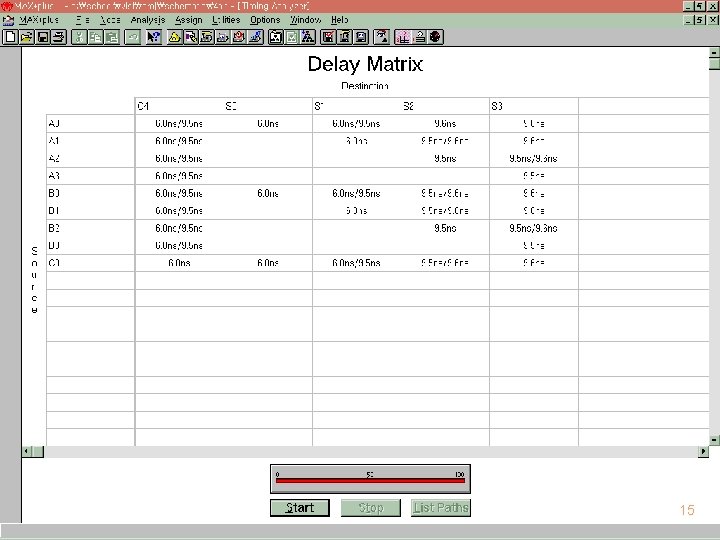
Task: Click the Copy toolbar icon
Action: [95, 37]
